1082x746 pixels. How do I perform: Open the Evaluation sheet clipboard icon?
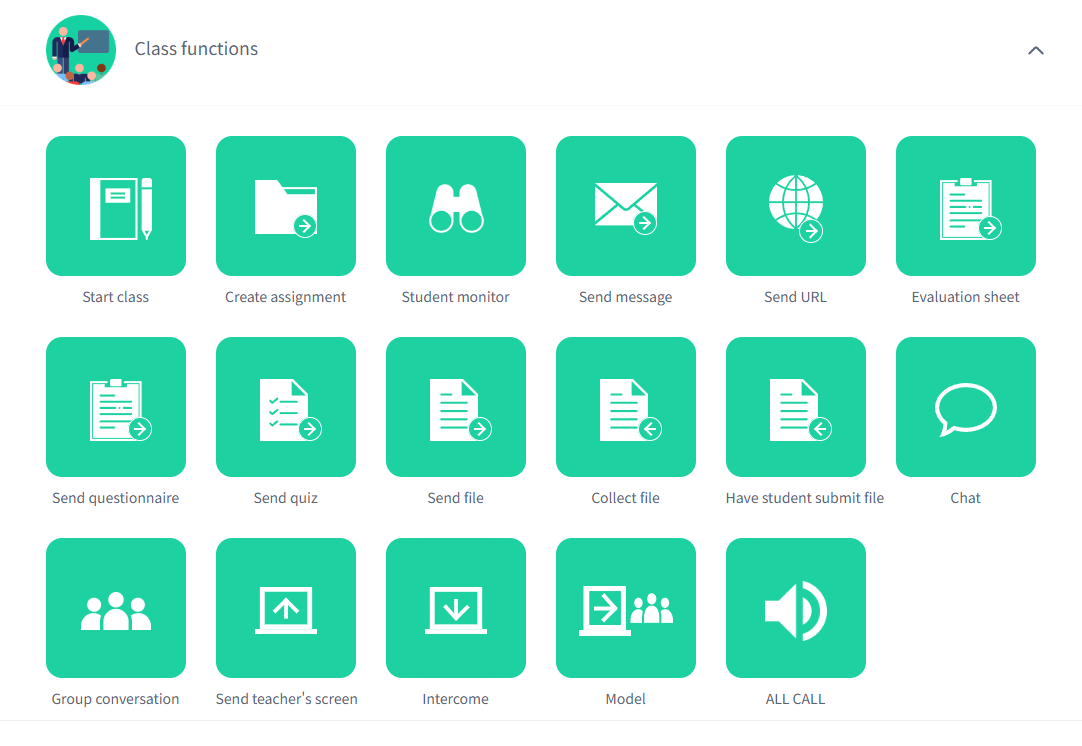pyautogui.click(x=966, y=206)
